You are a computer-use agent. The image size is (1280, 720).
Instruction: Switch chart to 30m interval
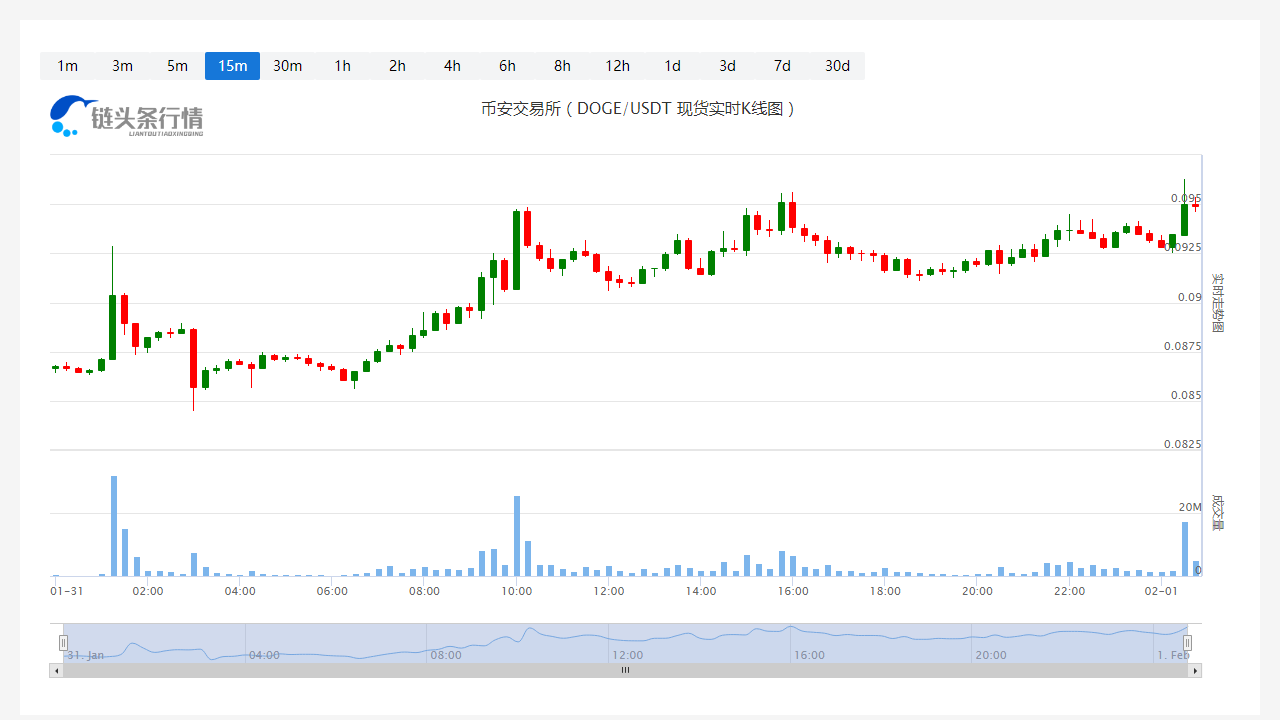tap(287, 66)
